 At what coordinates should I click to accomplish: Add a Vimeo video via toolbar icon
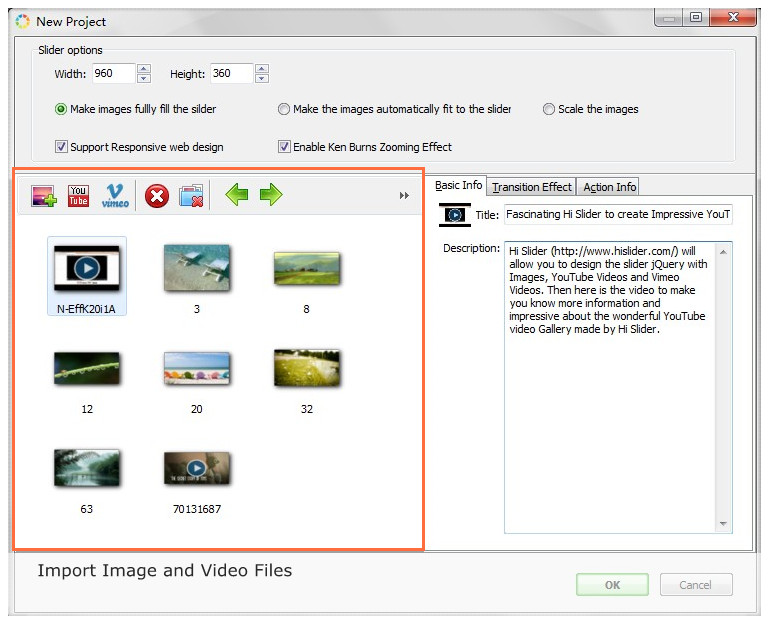[x=115, y=196]
